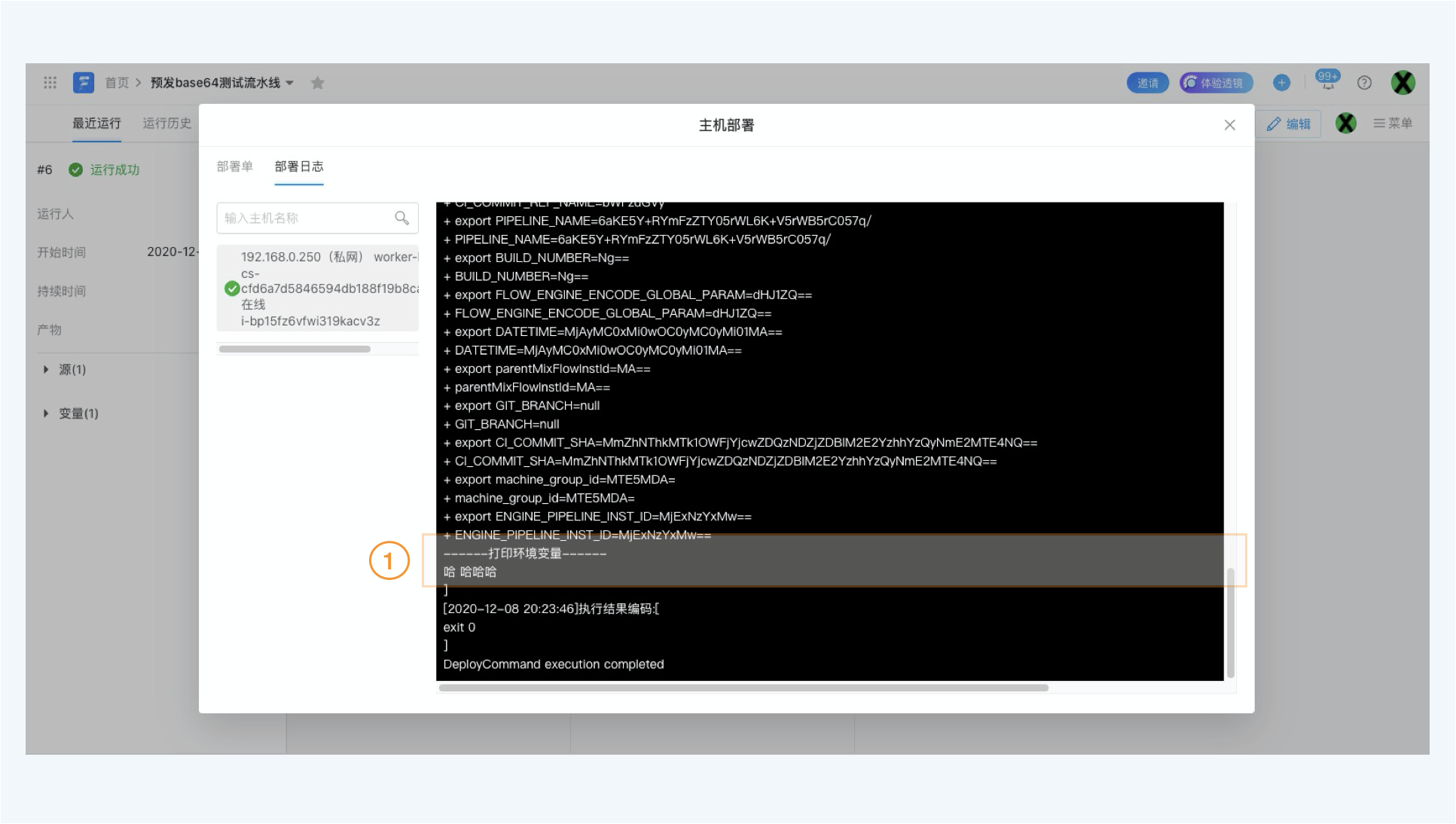Click the 运行成功 status text
The image size is (1456, 824).
115,169
